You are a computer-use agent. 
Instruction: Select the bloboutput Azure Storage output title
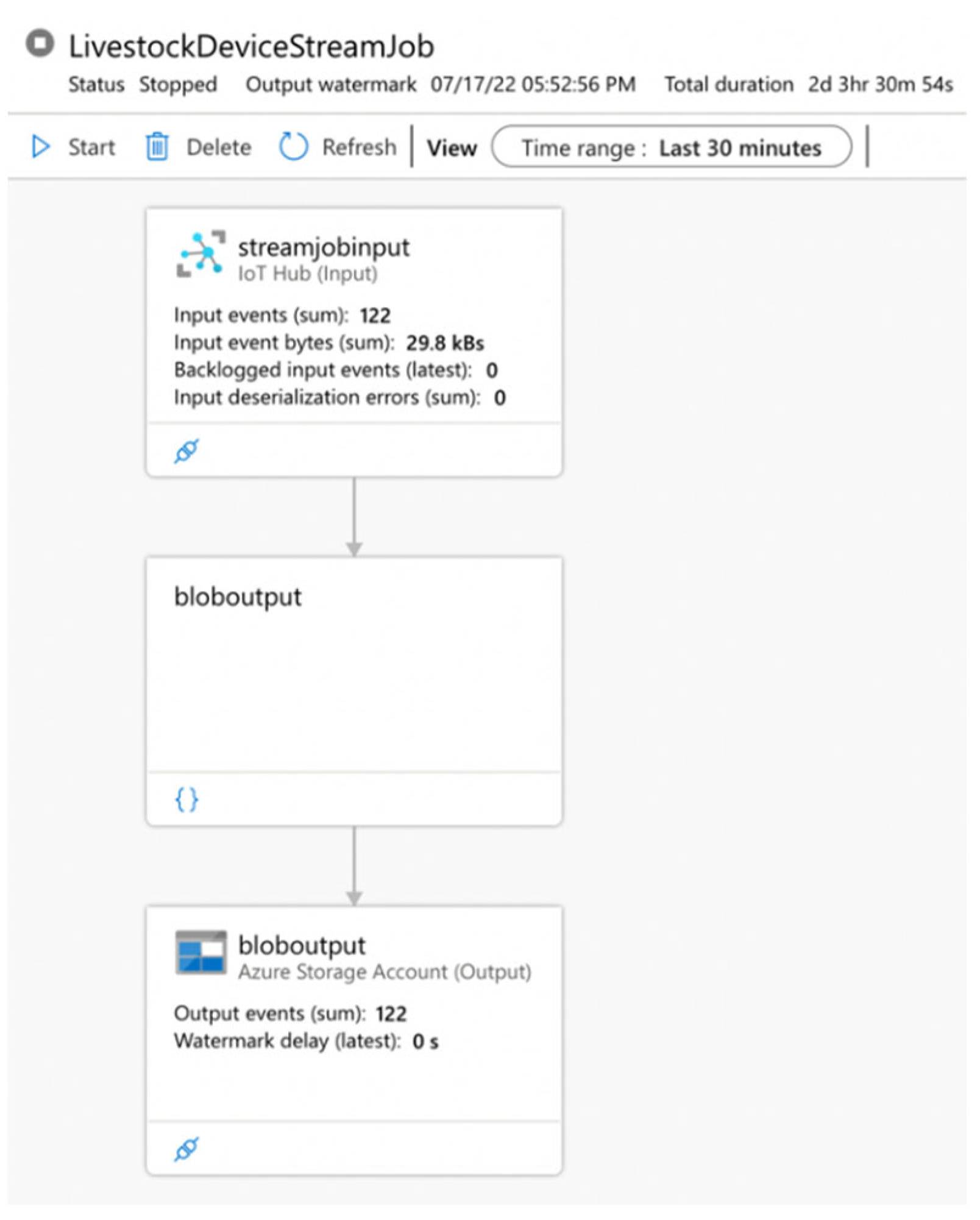click(x=302, y=946)
